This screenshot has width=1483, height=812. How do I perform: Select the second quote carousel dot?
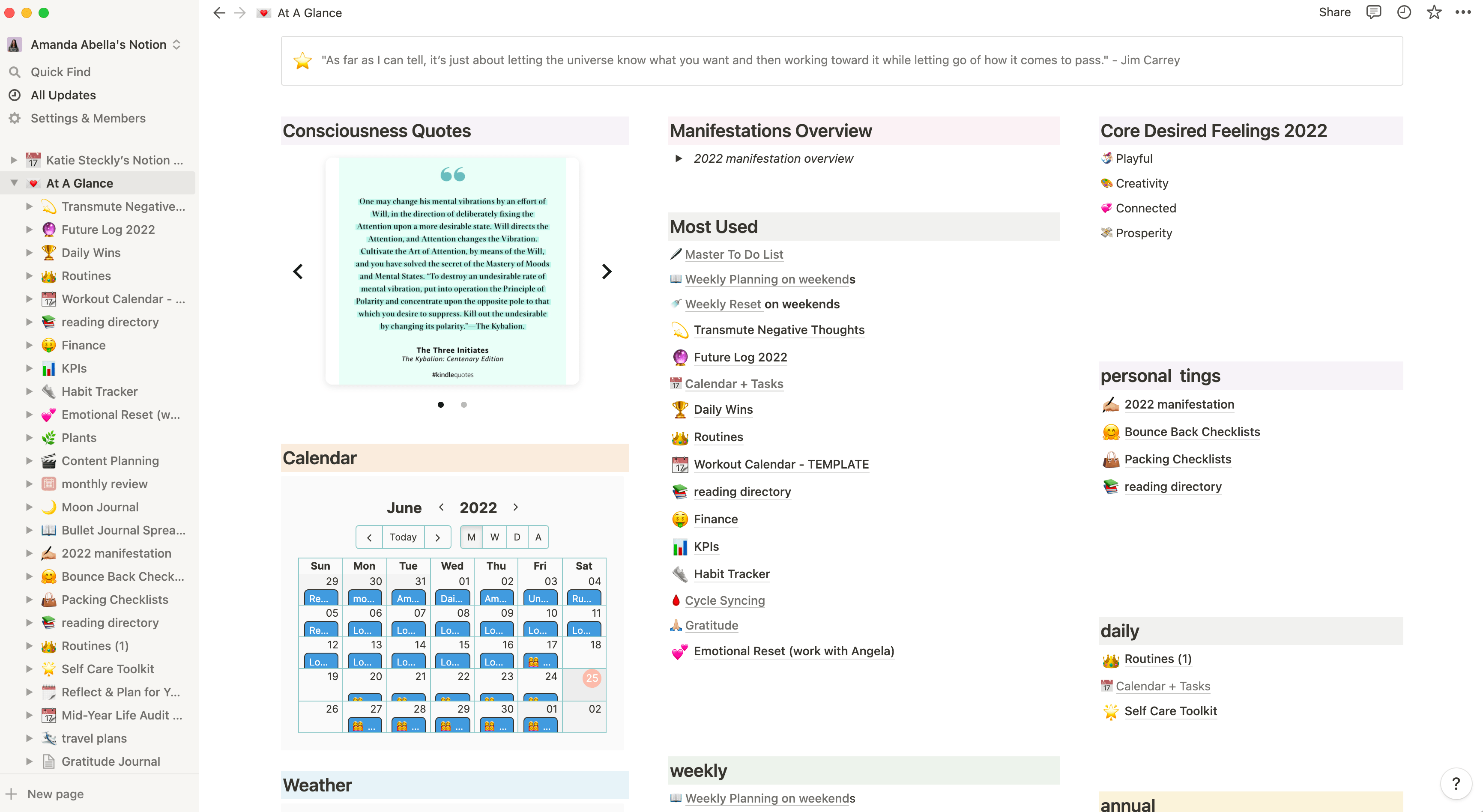pos(463,405)
